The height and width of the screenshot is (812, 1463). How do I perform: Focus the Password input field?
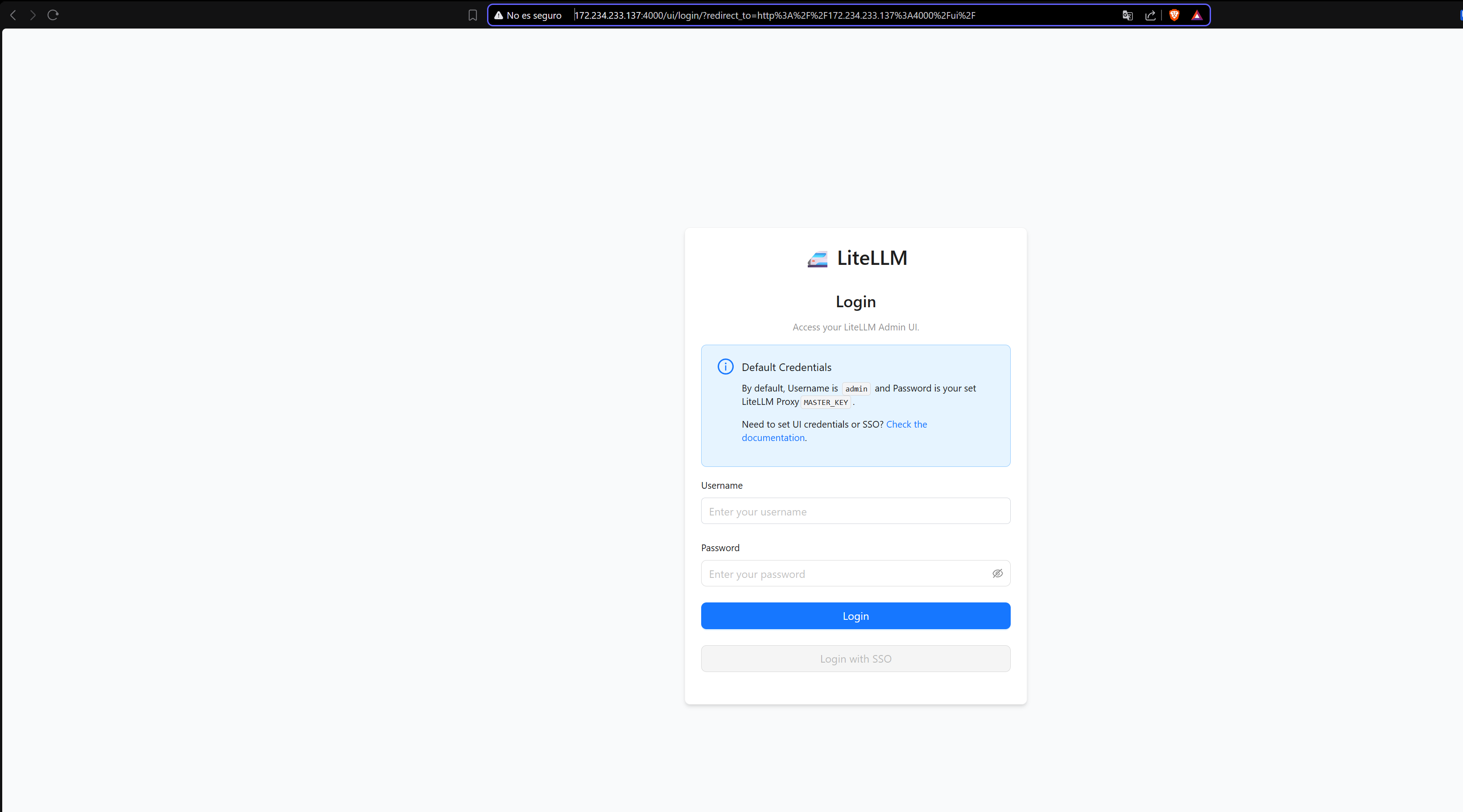[855, 573]
